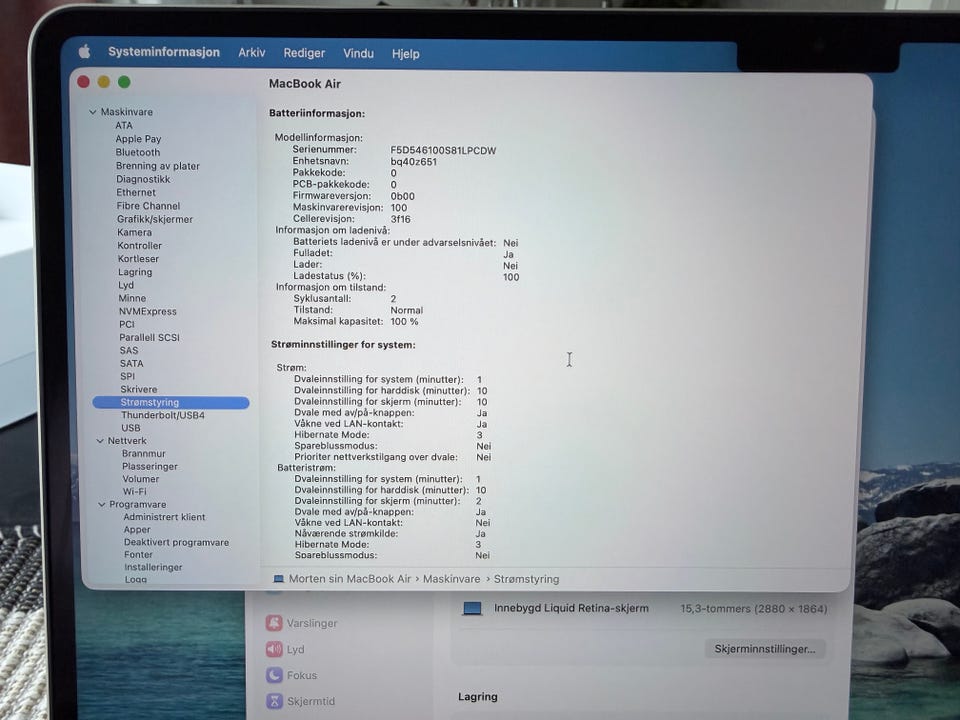This screenshot has width=960, height=720.
Task: Open the Apple menu
Action: click(x=84, y=51)
